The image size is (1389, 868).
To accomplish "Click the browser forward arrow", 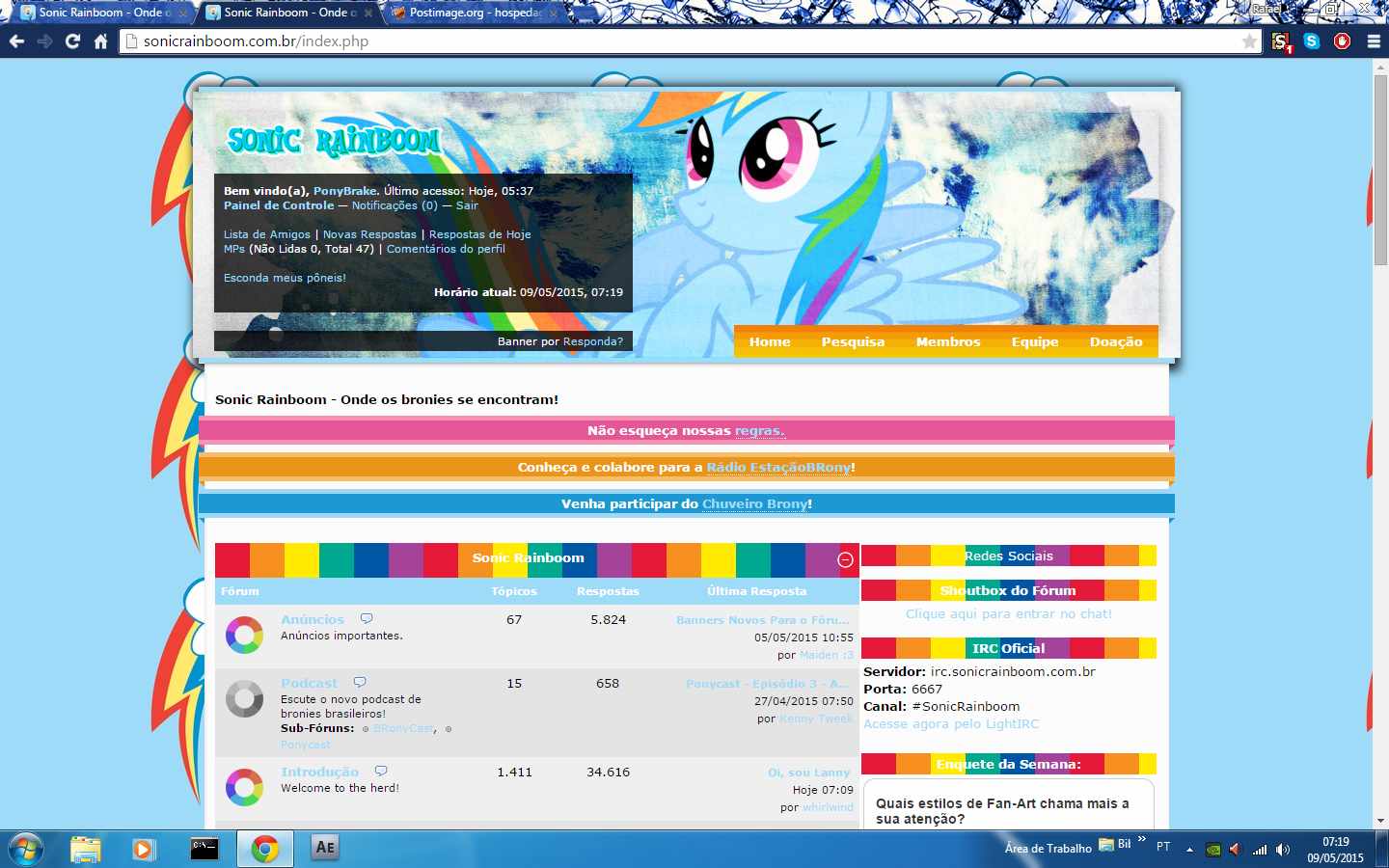I will click(44, 41).
